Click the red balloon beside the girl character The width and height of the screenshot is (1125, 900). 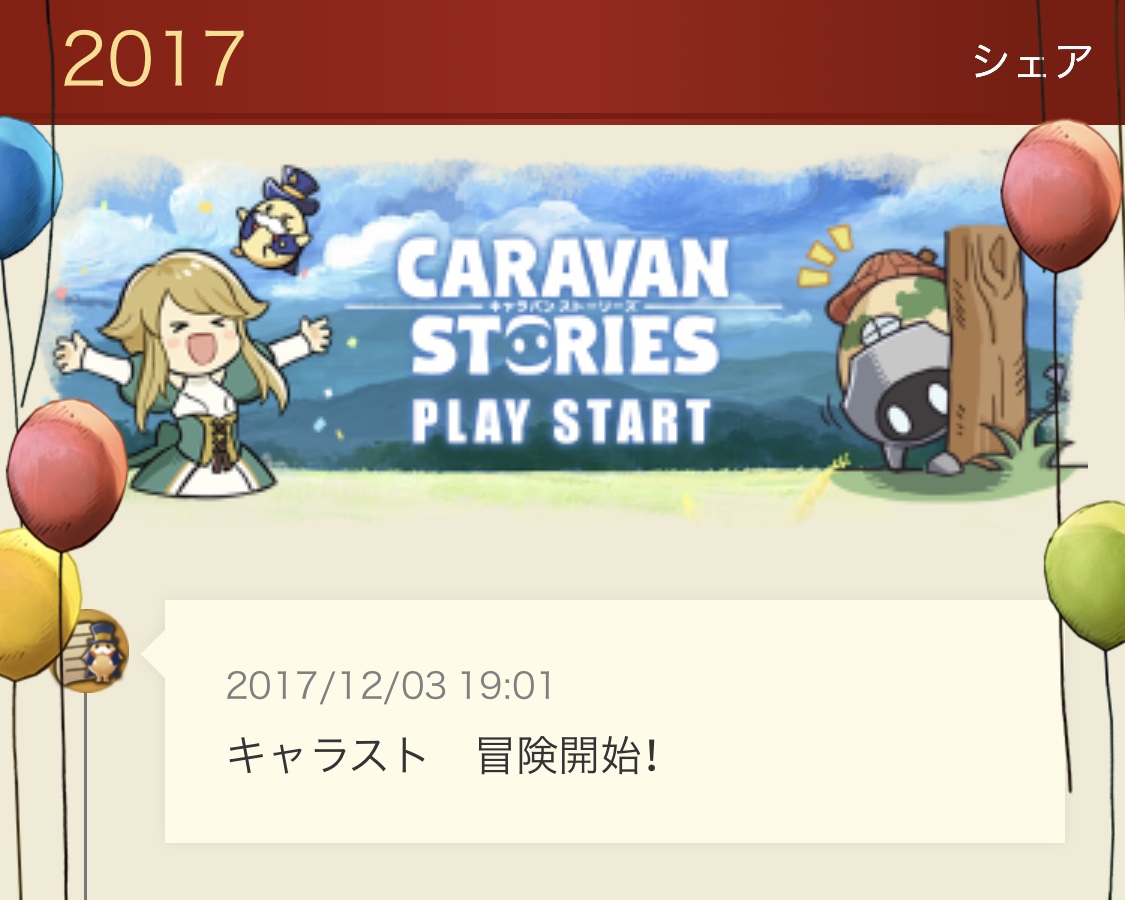pyautogui.click(x=66, y=475)
